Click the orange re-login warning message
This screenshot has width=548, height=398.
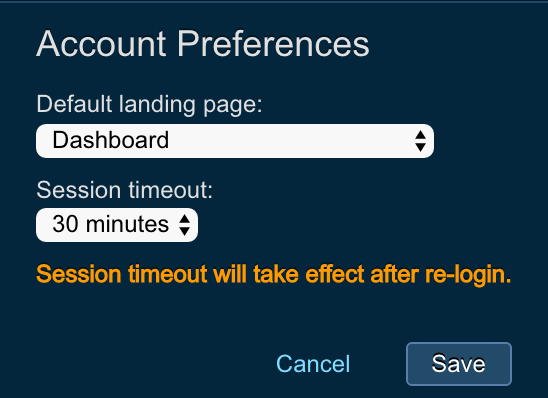tap(274, 274)
